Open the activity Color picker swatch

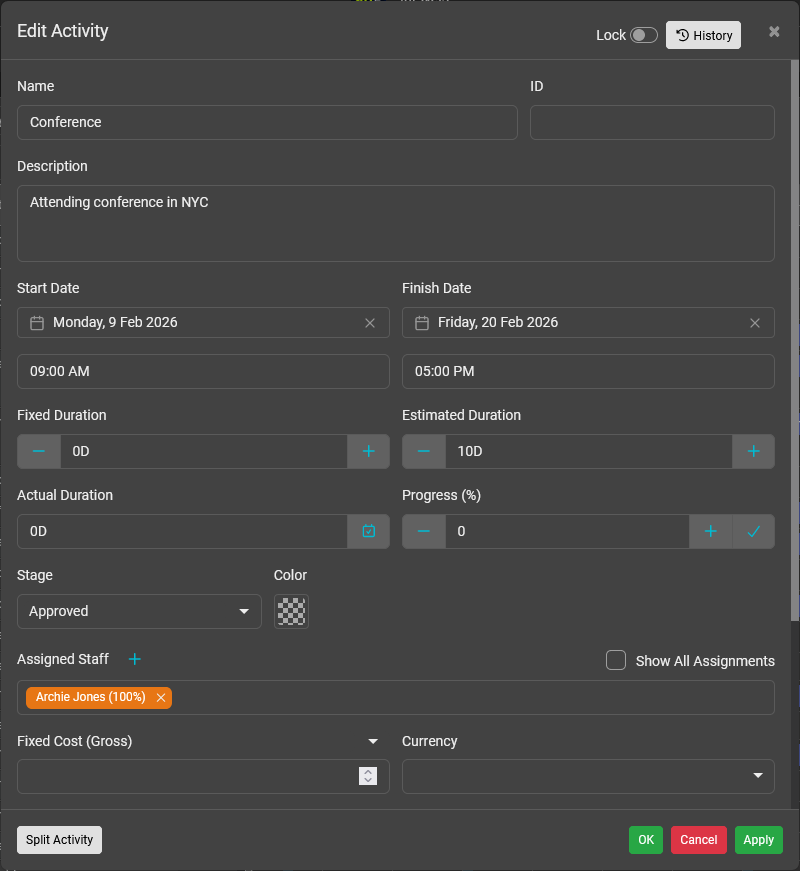[x=291, y=611]
